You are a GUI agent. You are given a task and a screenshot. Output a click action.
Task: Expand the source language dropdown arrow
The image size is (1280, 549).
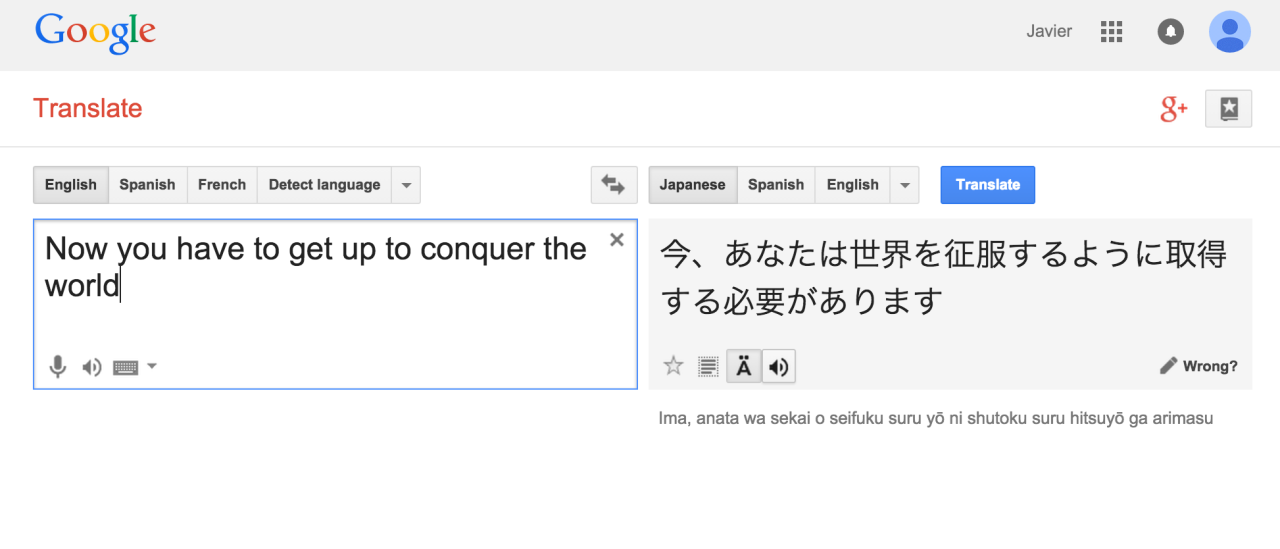coord(406,185)
